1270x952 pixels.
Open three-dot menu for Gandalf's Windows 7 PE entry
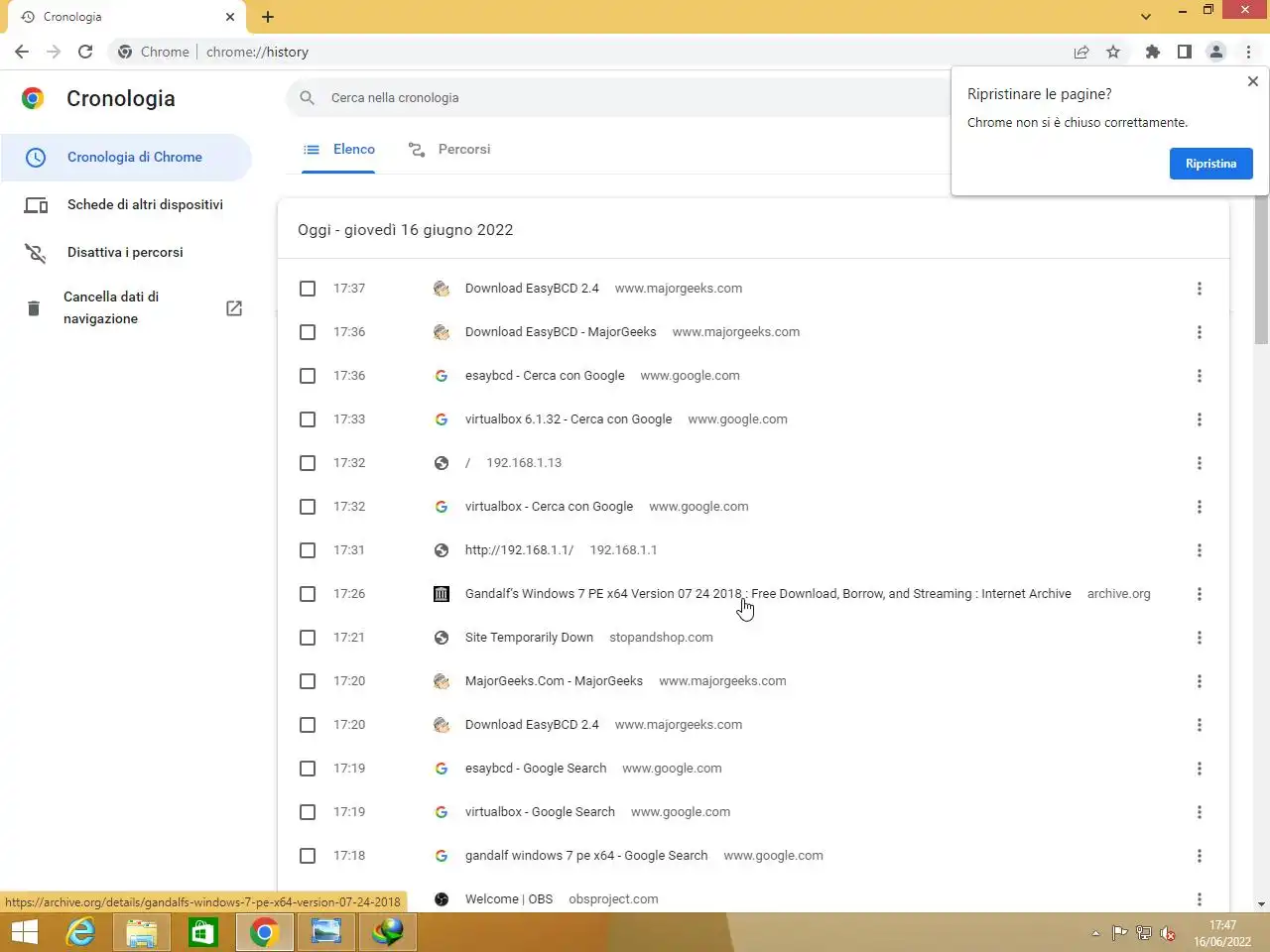(x=1199, y=594)
